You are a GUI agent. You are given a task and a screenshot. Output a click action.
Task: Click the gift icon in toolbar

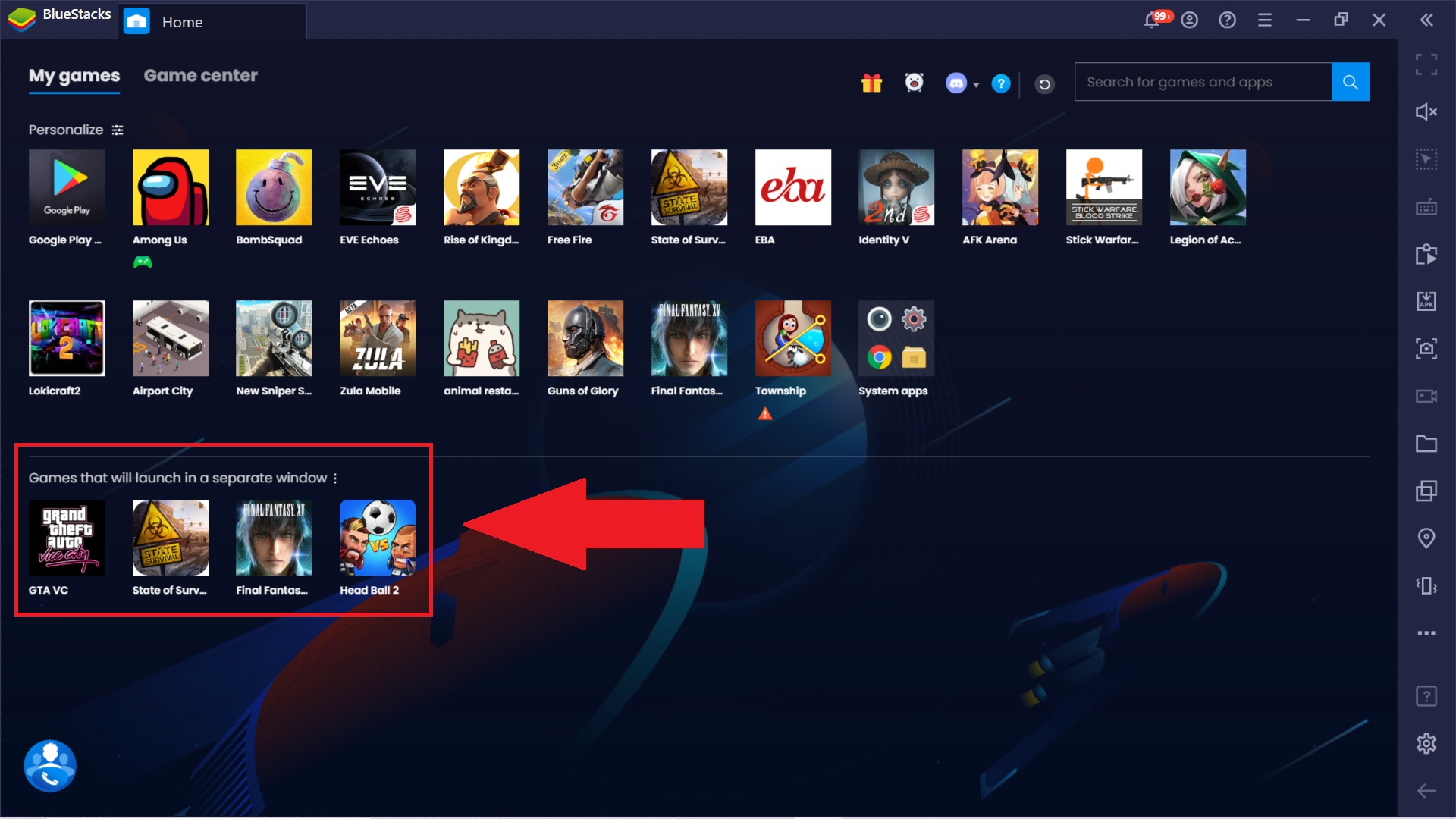870,82
